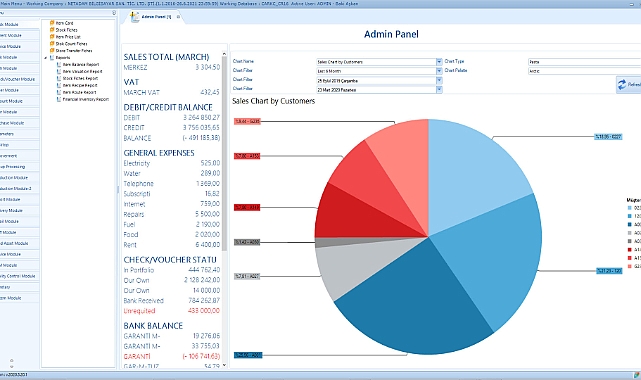Open the Check/Voucher Module in the sidebar
The height and width of the screenshot is (380, 641).
(x=19, y=79)
